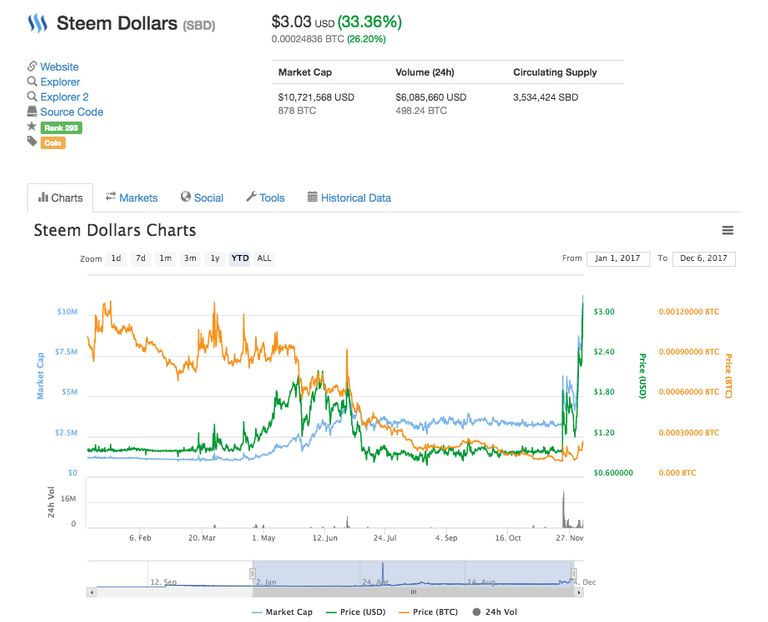Open the Source Code link

(72, 112)
